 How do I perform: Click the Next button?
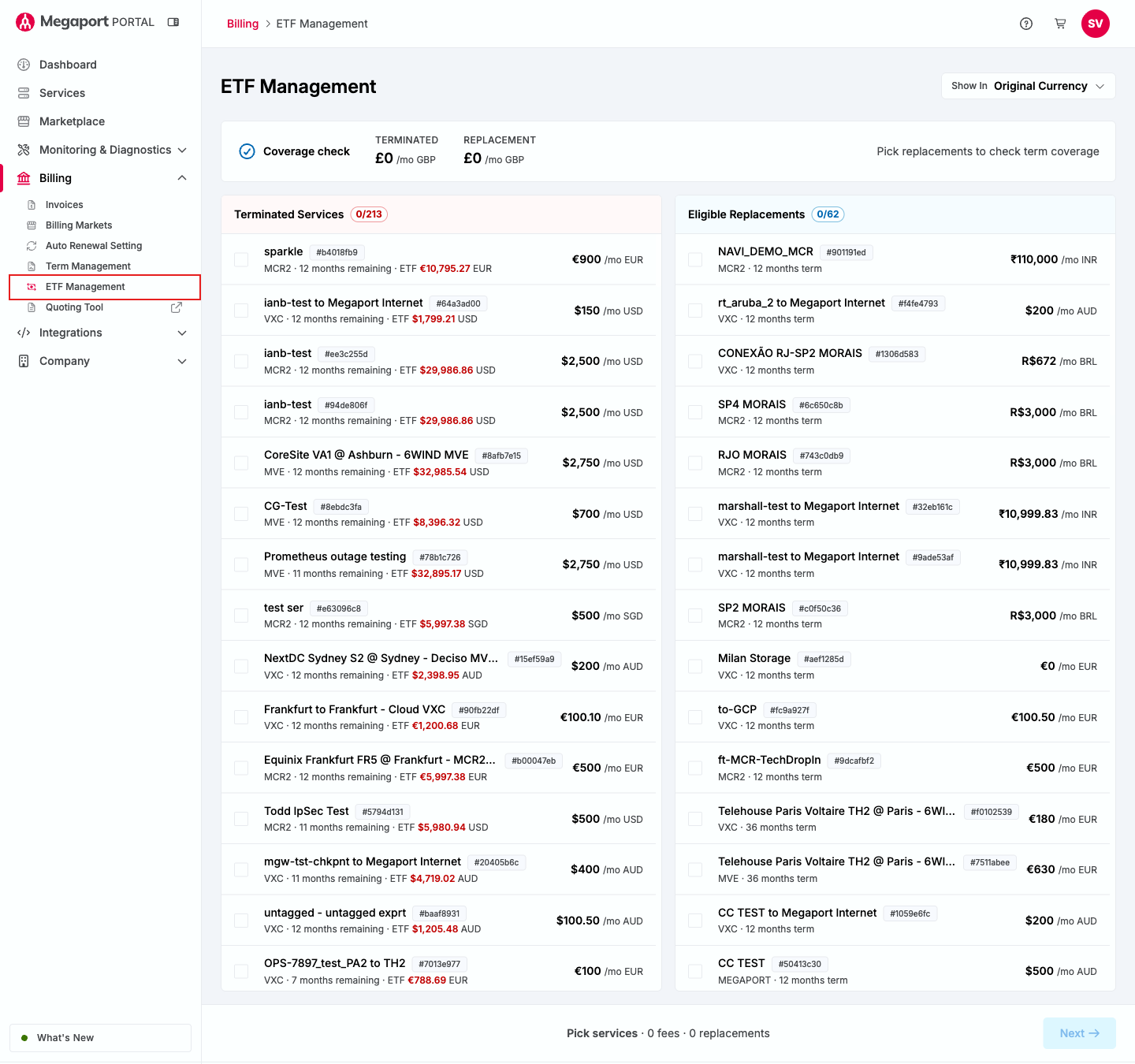[x=1079, y=1033]
